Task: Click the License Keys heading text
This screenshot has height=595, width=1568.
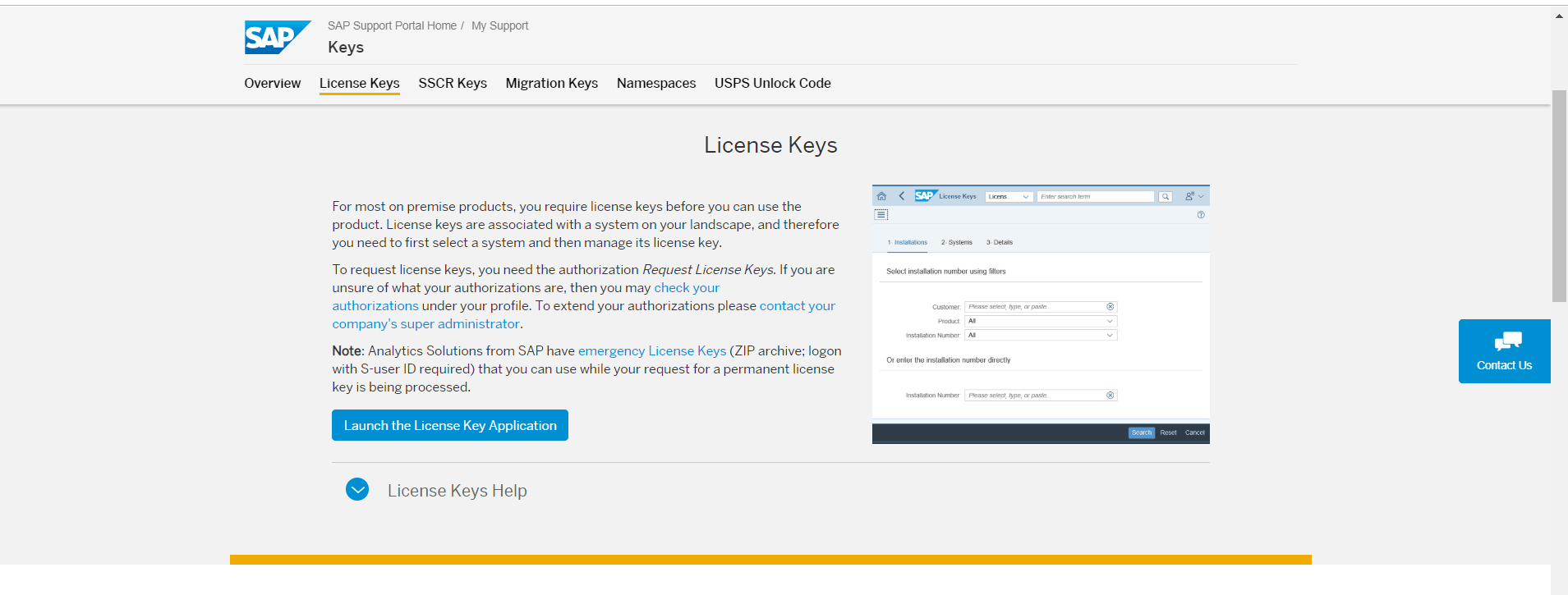Action: pos(770,145)
